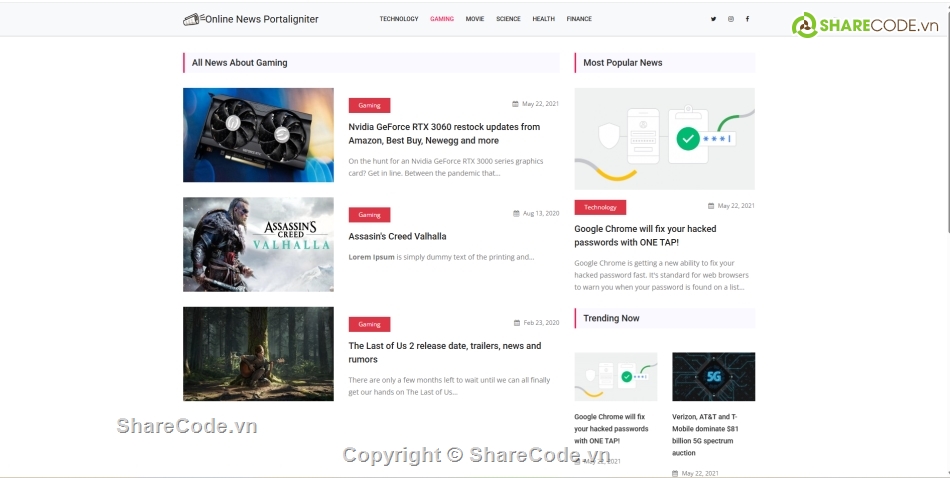Open the Finance menu item
This screenshot has width=950, height=478.
pos(579,19)
